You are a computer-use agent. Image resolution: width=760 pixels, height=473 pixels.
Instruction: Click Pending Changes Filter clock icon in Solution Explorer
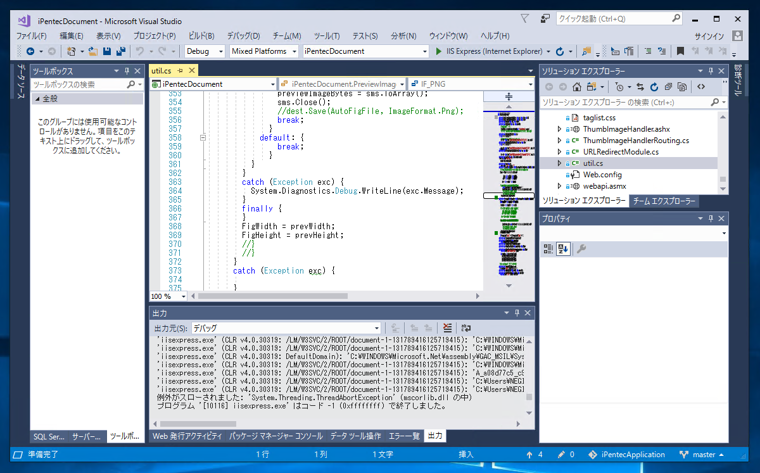click(x=619, y=87)
